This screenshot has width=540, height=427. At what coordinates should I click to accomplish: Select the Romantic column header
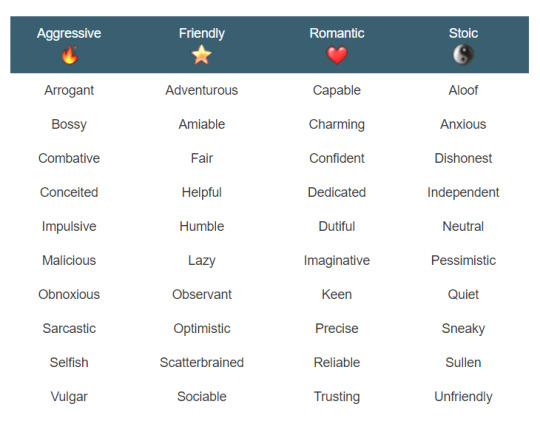pyautogui.click(x=337, y=33)
